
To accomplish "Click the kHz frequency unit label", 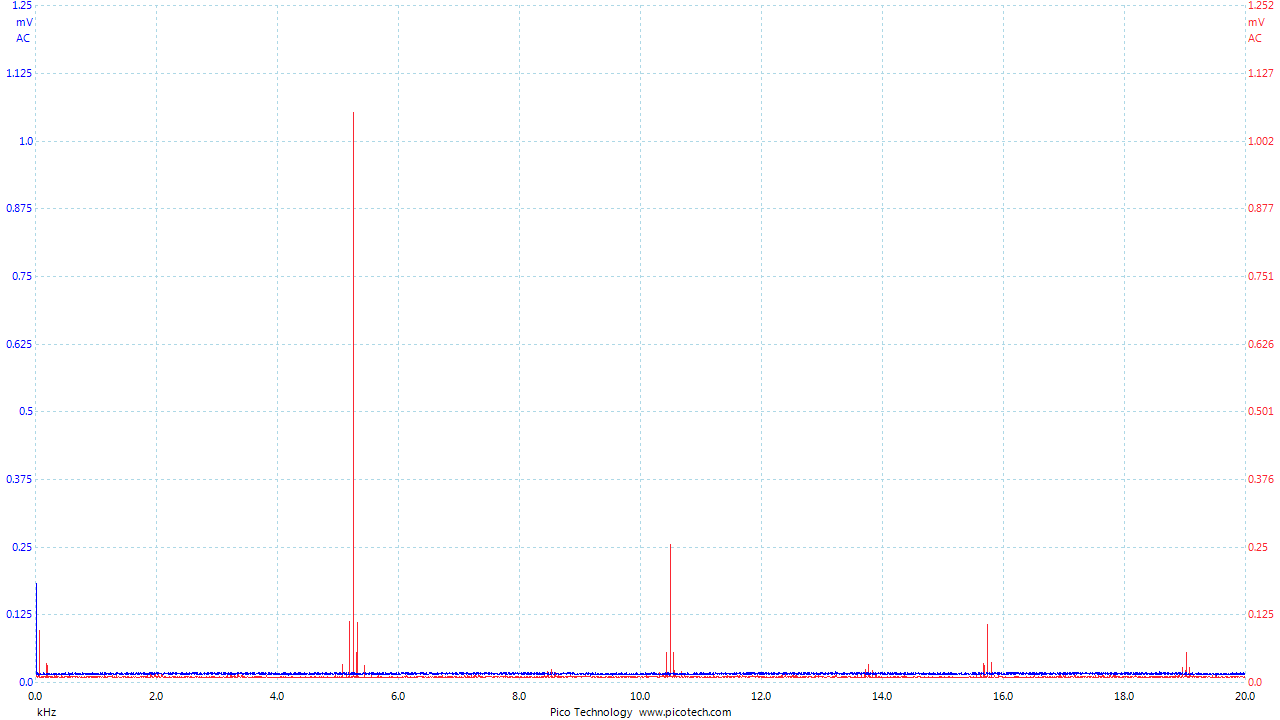I will tap(46, 712).
